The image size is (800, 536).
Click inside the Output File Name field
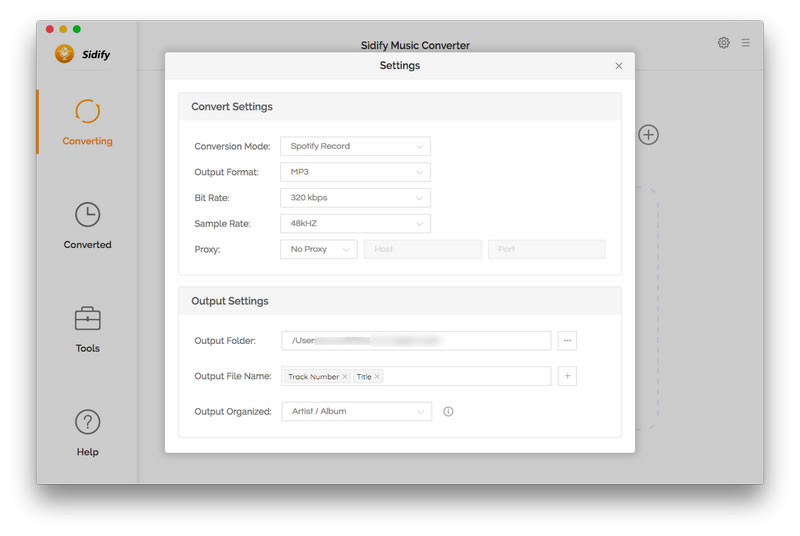(416, 376)
